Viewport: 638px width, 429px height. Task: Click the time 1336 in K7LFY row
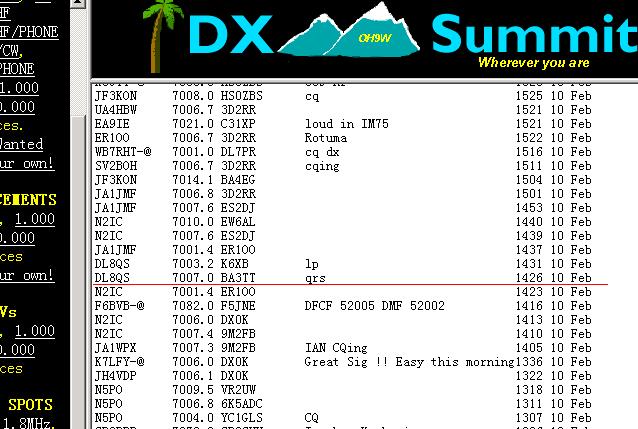529,362
